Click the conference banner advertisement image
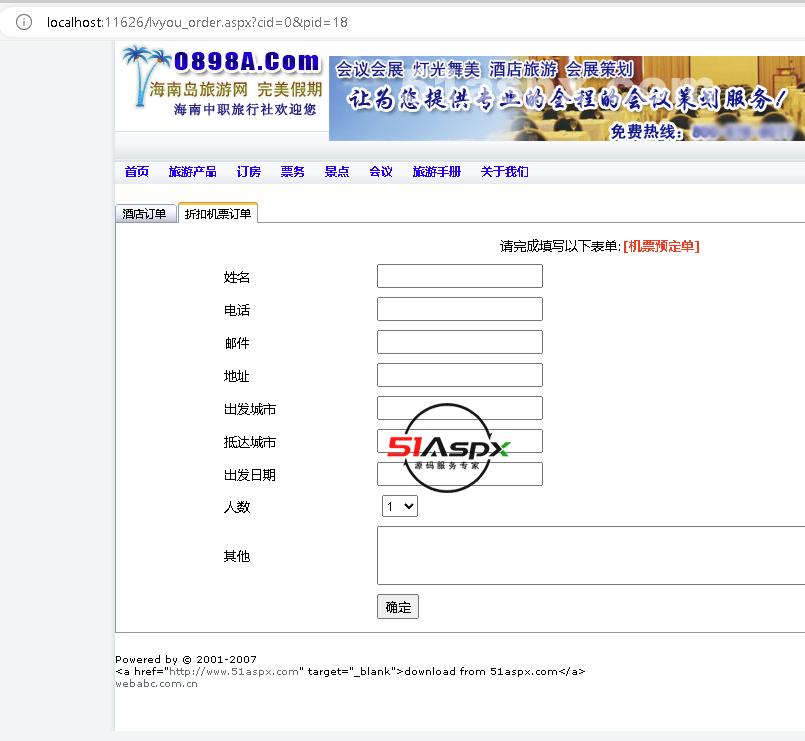Image resolution: width=805 pixels, height=741 pixels. 567,98
